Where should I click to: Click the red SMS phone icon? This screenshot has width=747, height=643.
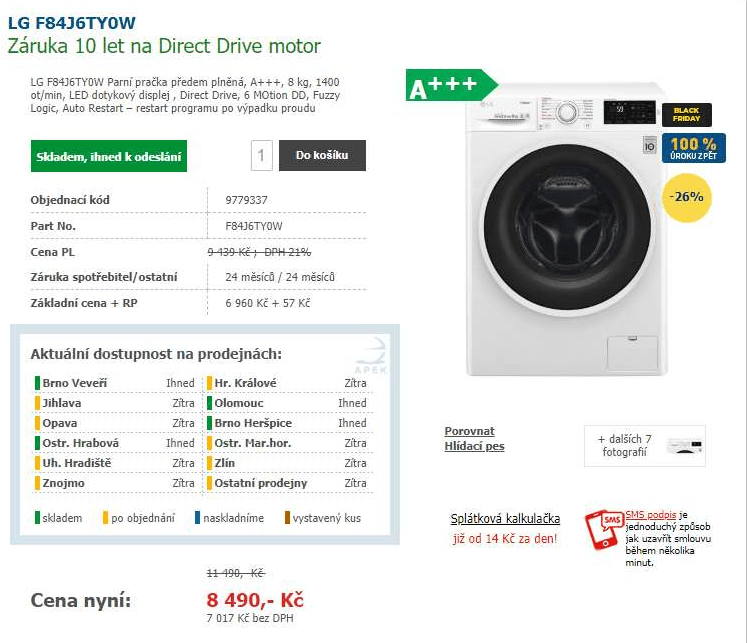point(604,529)
